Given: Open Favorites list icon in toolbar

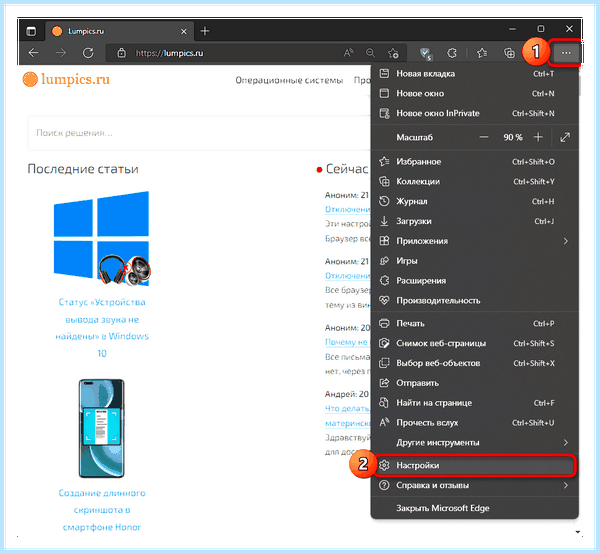Looking at the screenshot, I should 482,53.
